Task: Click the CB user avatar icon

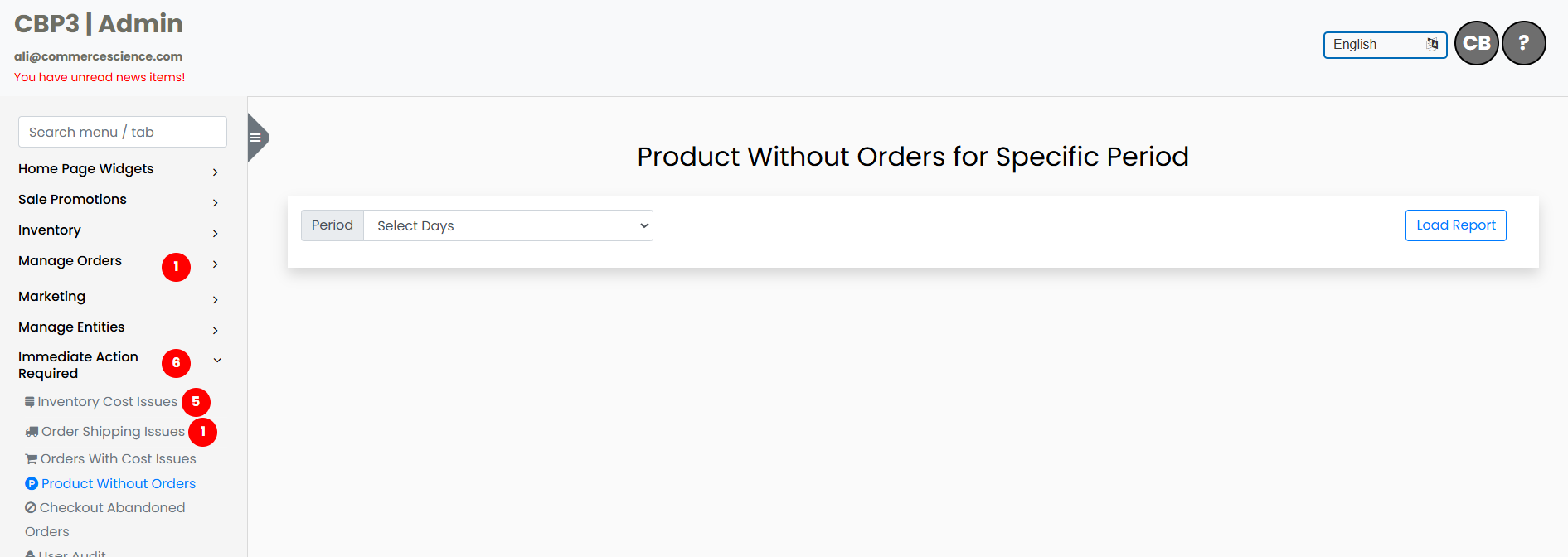Action: (x=1476, y=43)
